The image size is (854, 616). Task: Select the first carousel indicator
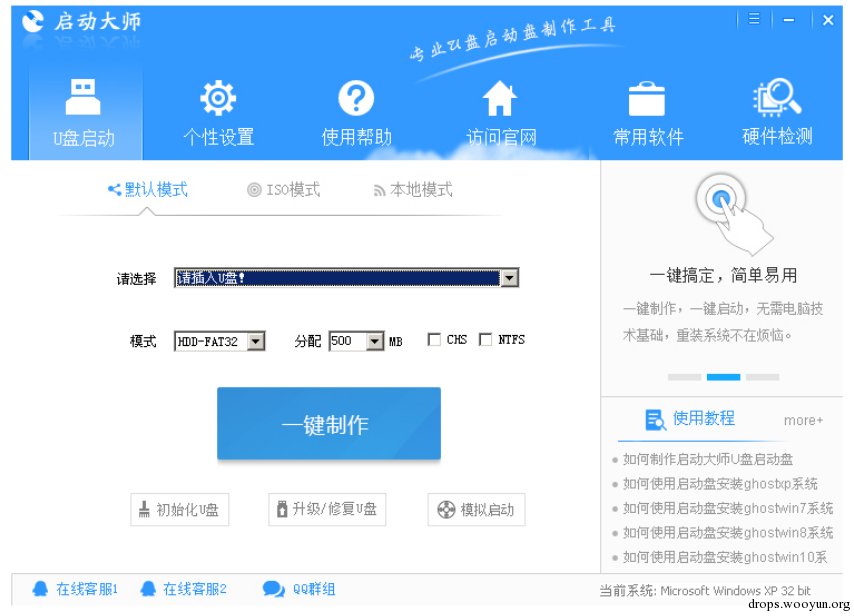click(x=684, y=377)
